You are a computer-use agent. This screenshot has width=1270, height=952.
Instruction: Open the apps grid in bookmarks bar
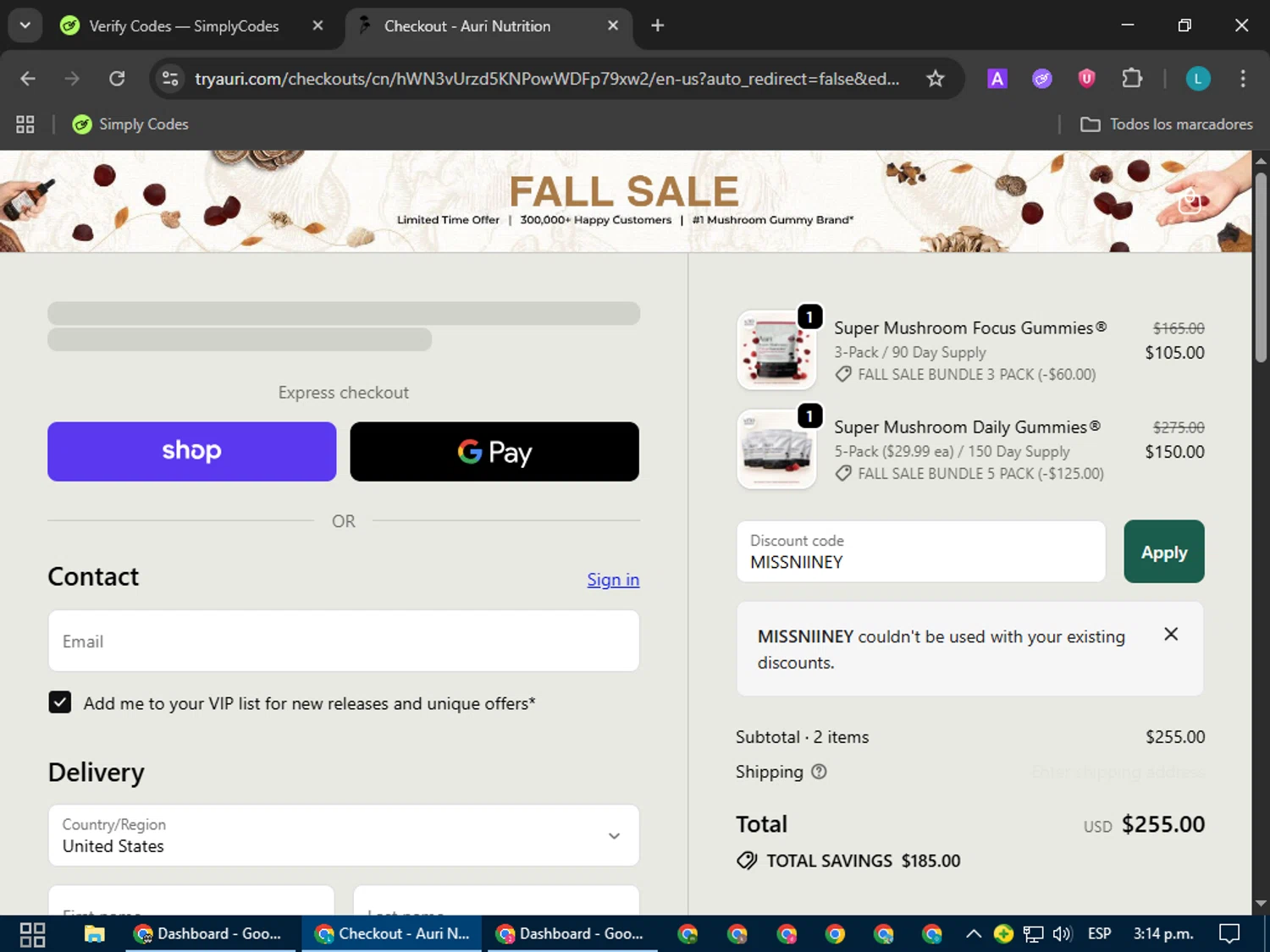pyautogui.click(x=25, y=124)
